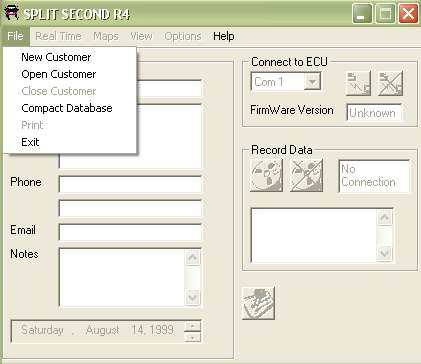This screenshot has width=421, height=364.
Task: Open the Real Time menu
Action: (58, 36)
